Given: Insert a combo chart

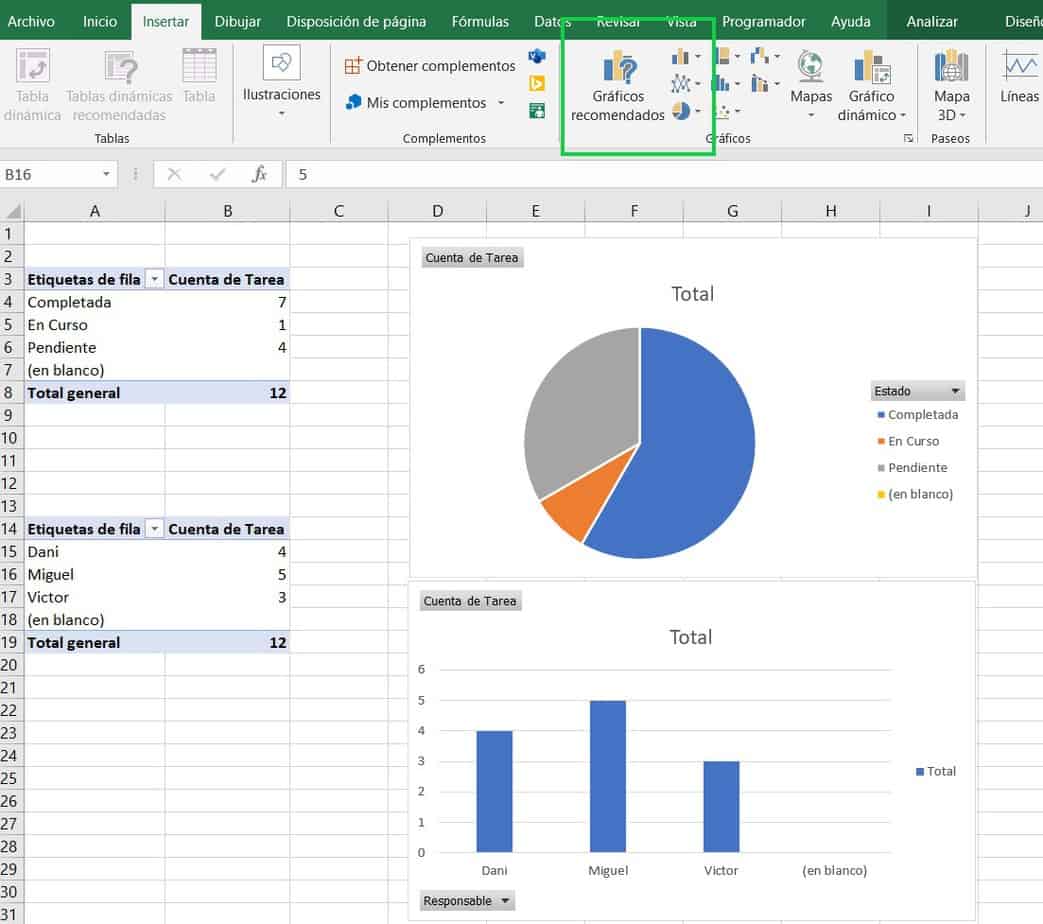Looking at the screenshot, I should [x=765, y=84].
